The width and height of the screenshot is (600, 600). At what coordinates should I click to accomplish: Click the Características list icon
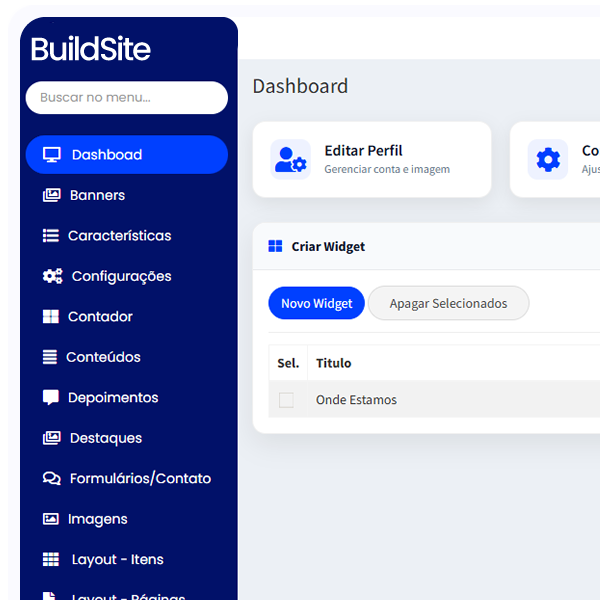click(51, 236)
